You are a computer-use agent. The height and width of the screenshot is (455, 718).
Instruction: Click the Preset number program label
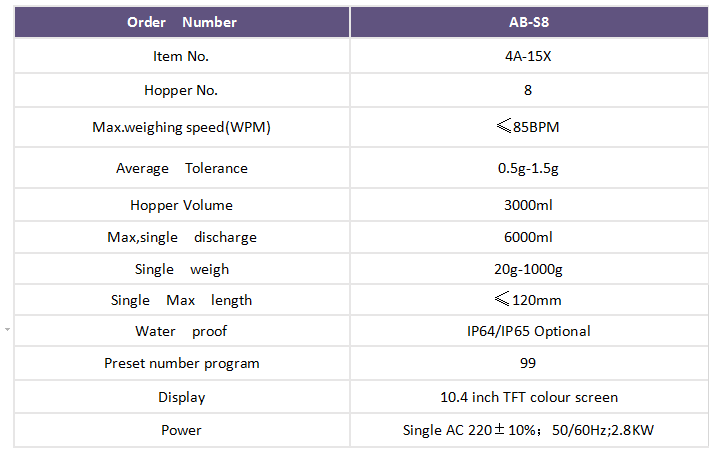(182, 363)
